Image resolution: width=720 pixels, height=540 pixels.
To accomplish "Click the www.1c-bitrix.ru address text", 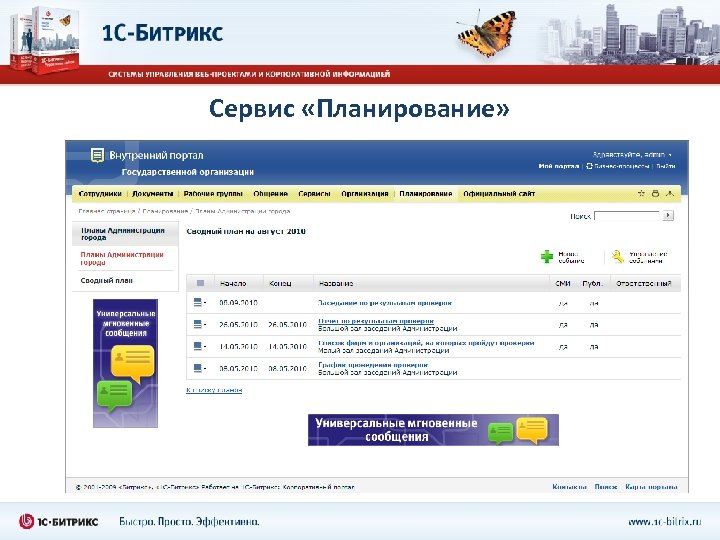I will [x=664, y=522].
